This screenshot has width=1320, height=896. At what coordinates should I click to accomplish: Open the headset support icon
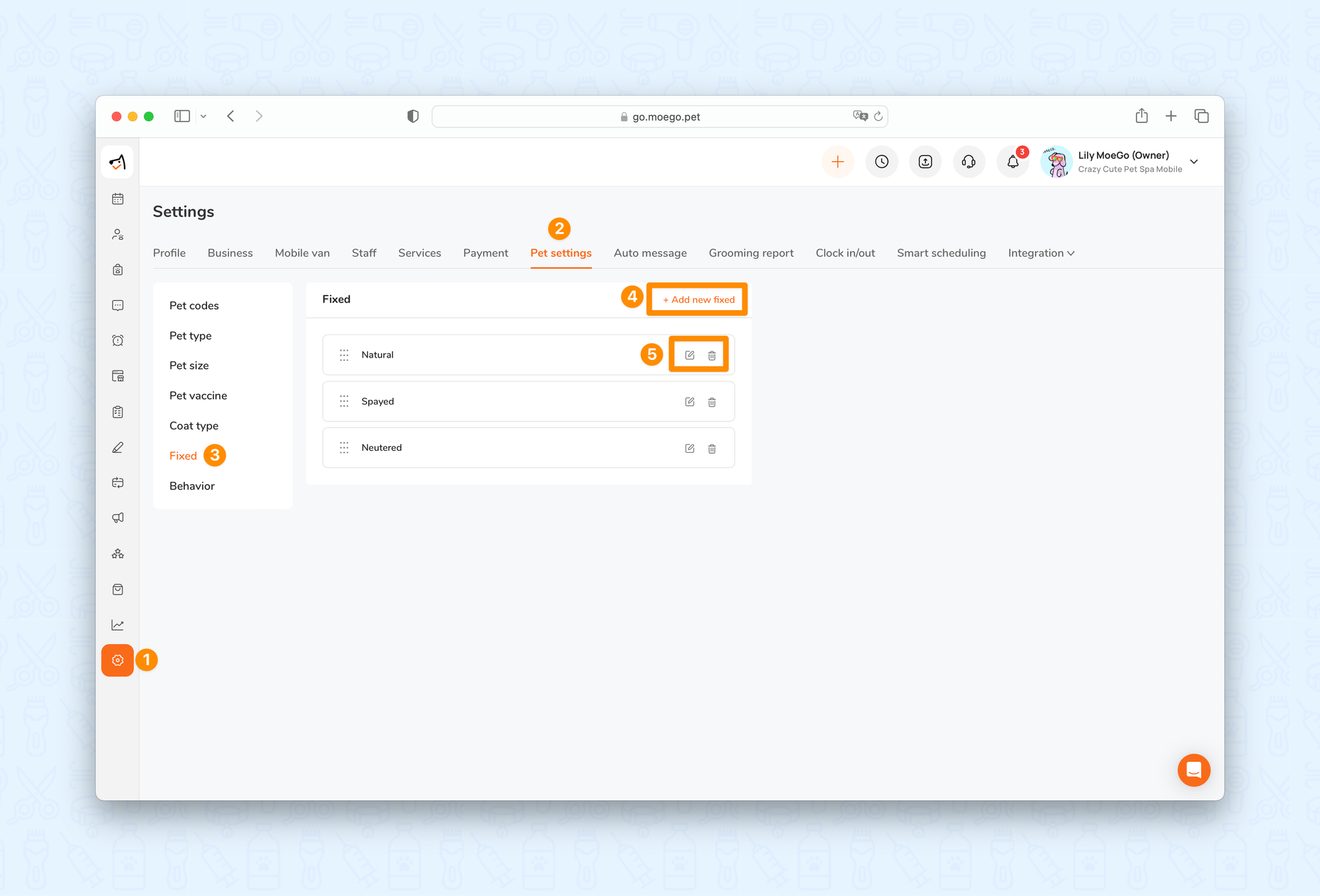[x=969, y=162]
